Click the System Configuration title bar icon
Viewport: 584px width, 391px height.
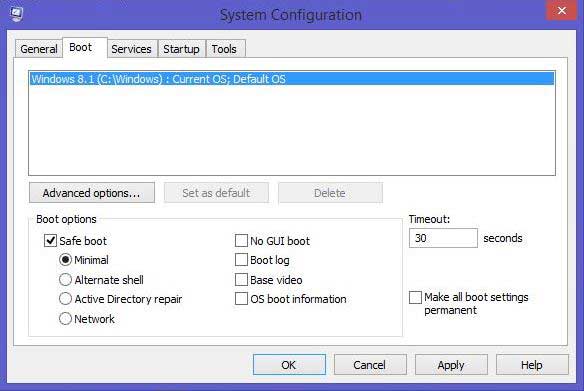tap(16, 14)
